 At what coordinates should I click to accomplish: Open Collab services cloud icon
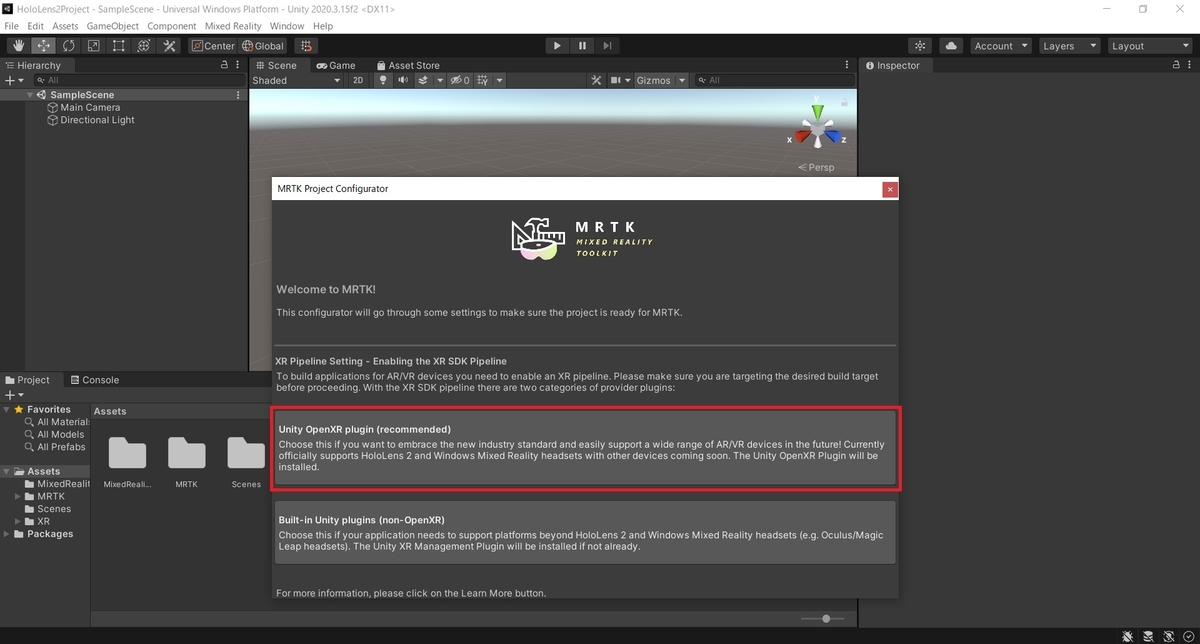(x=950, y=45)
